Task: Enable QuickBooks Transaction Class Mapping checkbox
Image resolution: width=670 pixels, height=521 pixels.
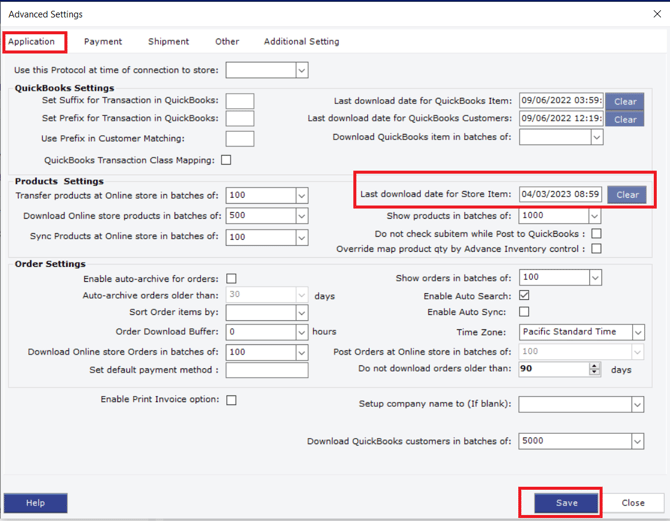Action: [226, 160]
